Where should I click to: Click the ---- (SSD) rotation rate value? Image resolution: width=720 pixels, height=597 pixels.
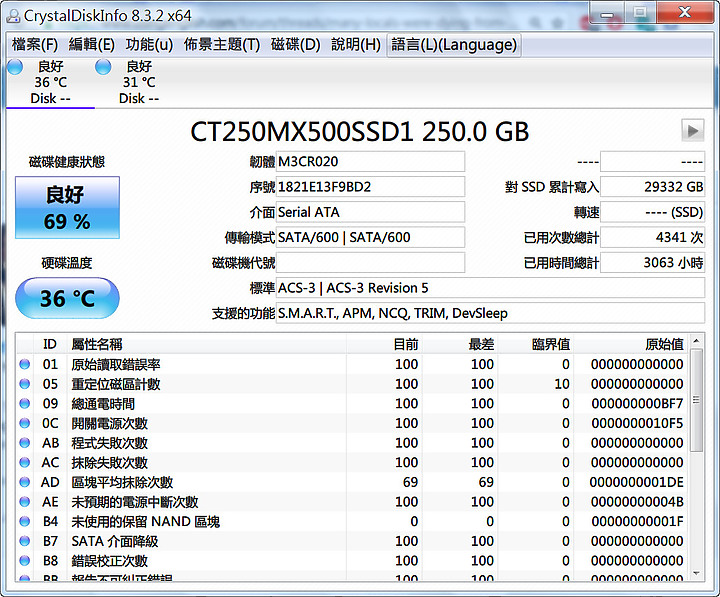tap(652, 212)
